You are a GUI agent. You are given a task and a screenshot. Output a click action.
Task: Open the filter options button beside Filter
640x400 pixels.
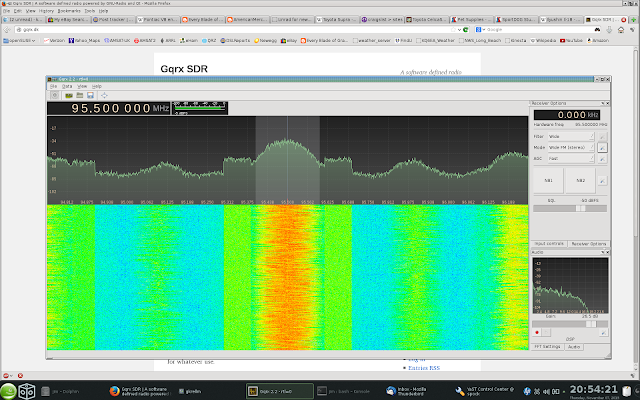click(x=602, y=136)
